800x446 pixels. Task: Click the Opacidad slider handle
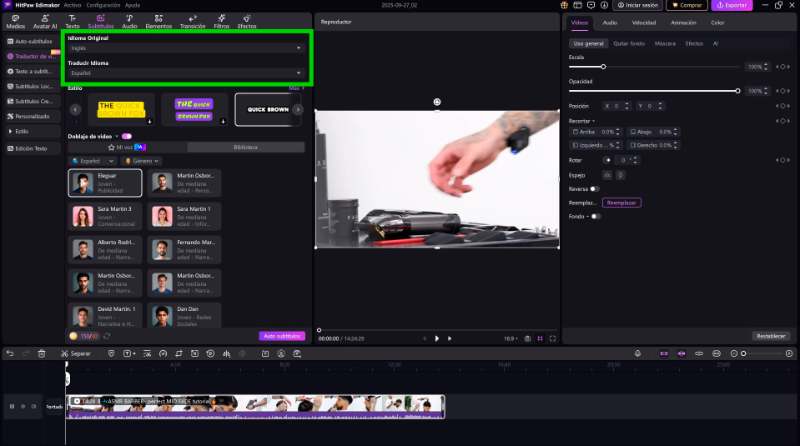pyautogui.click(x=738, y=91)
